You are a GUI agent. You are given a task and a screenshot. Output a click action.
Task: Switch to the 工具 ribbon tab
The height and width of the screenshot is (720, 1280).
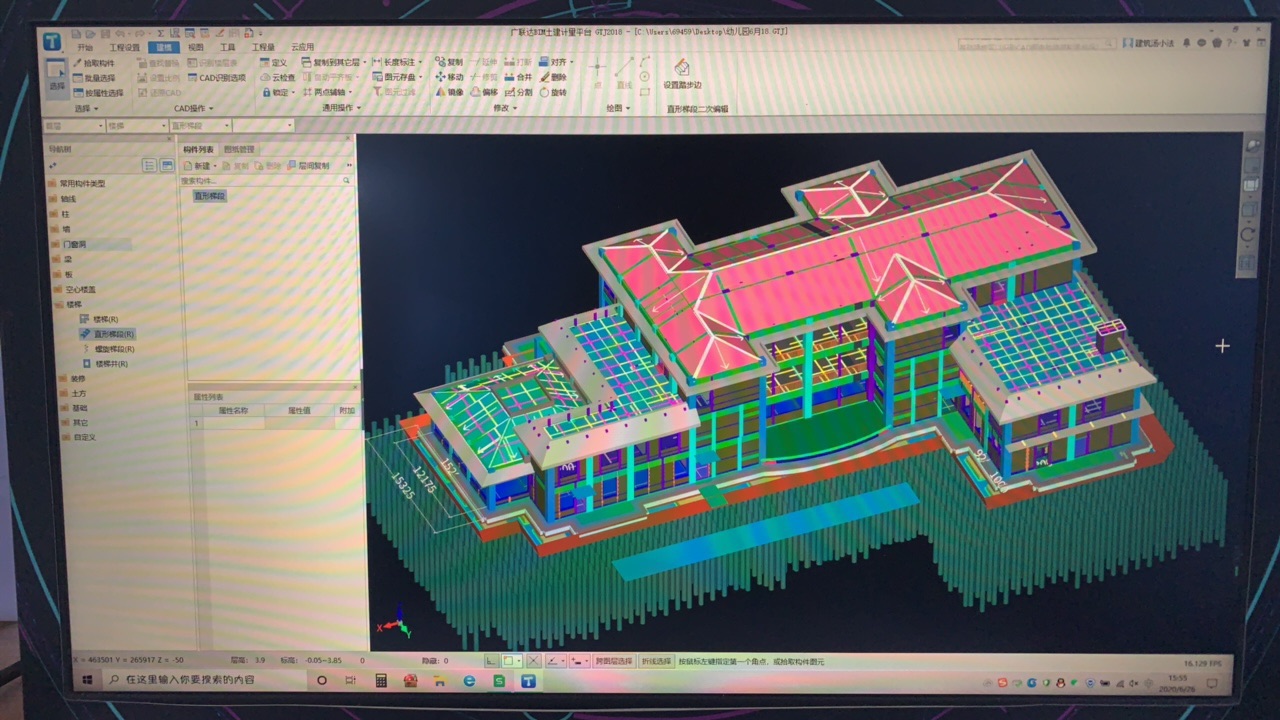(228, 47)
